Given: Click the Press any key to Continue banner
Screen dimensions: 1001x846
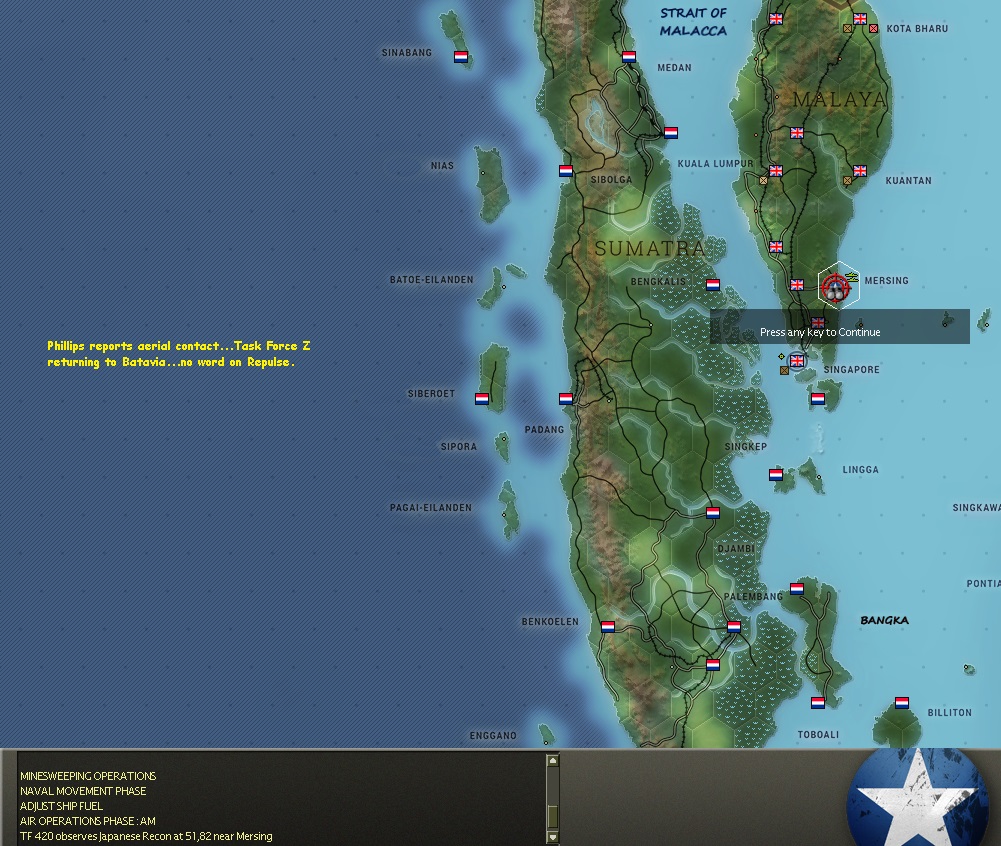Looking at the screenshot, I should pyautogui.click(x=839, y=326).
